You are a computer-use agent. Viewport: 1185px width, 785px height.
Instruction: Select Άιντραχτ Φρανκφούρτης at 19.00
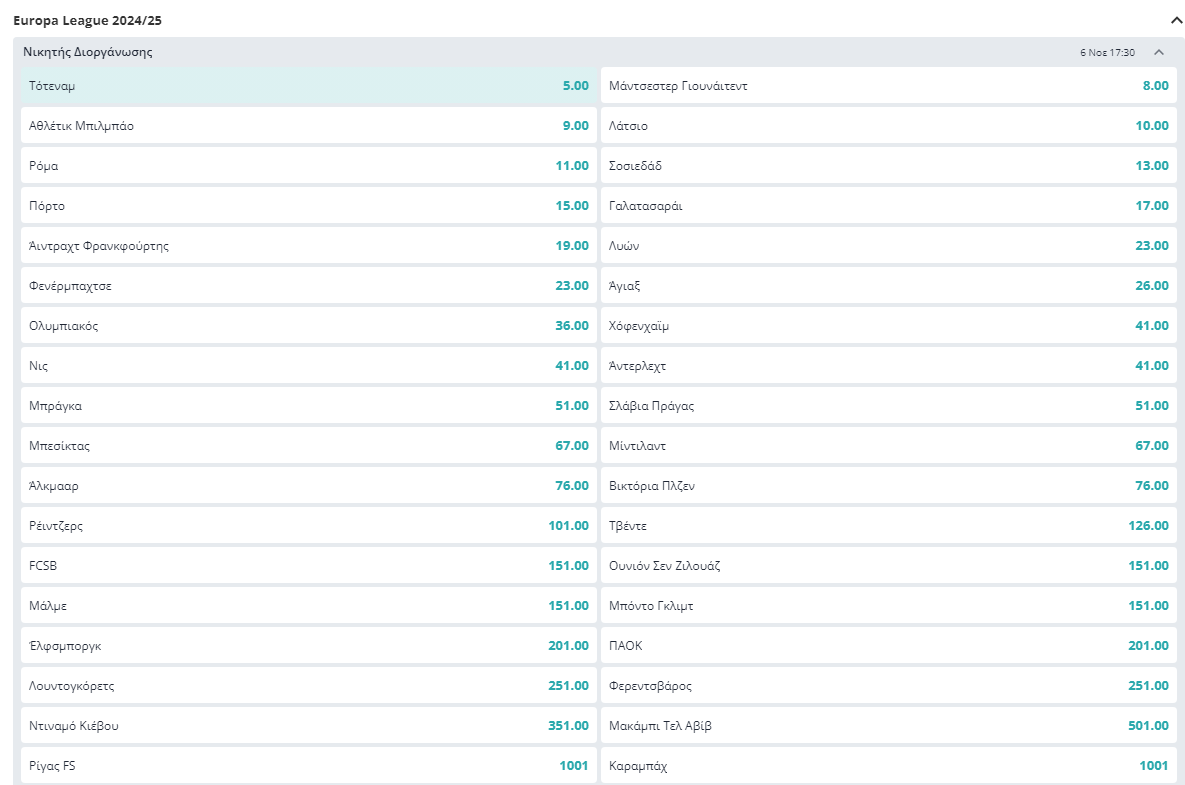308,246
